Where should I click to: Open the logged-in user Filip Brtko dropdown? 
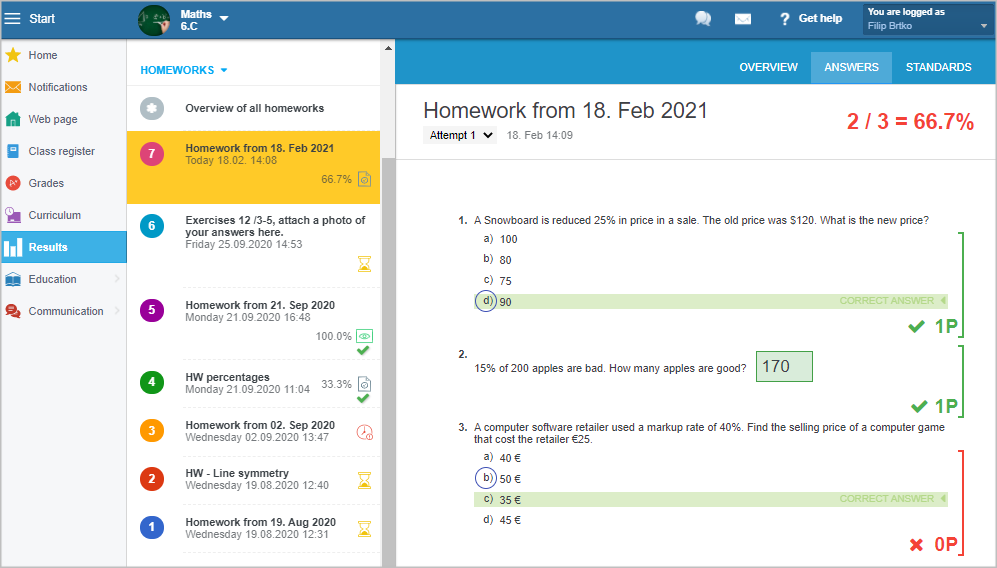pyautogui.click(x=928, y=19)
